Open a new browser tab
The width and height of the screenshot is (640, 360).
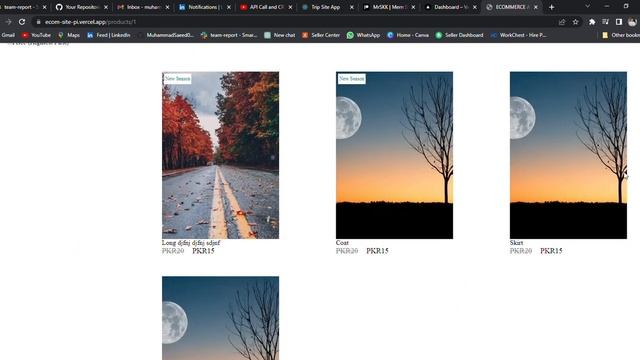(x=551, y=7)
